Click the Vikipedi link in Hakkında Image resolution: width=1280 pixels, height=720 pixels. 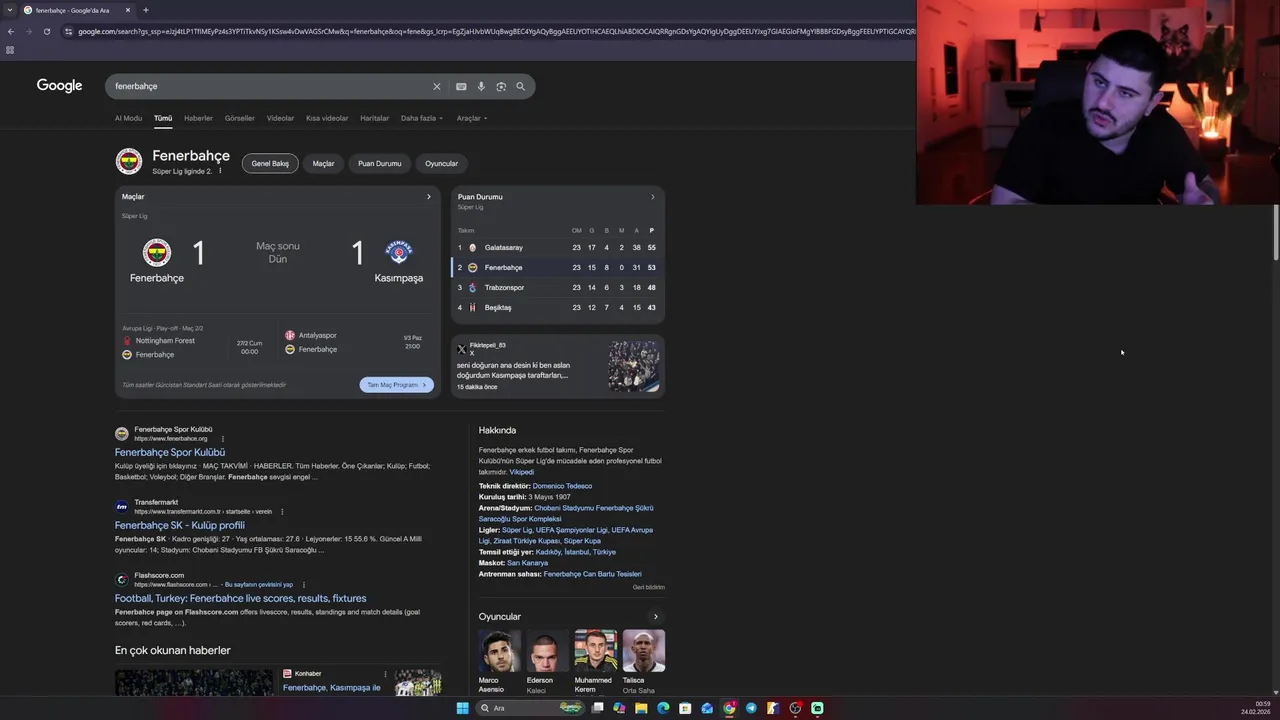coord(522,472)
